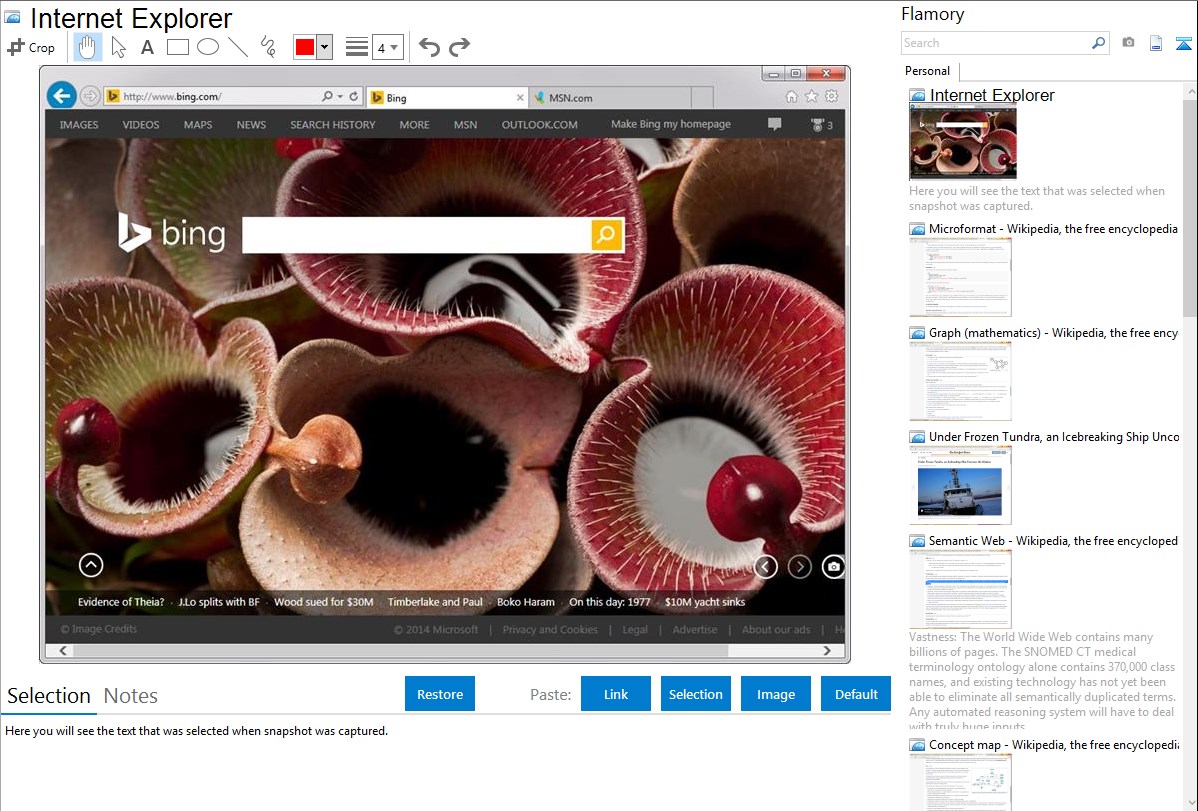Open the Semantic Web snapshot title

pos(1053,540)
